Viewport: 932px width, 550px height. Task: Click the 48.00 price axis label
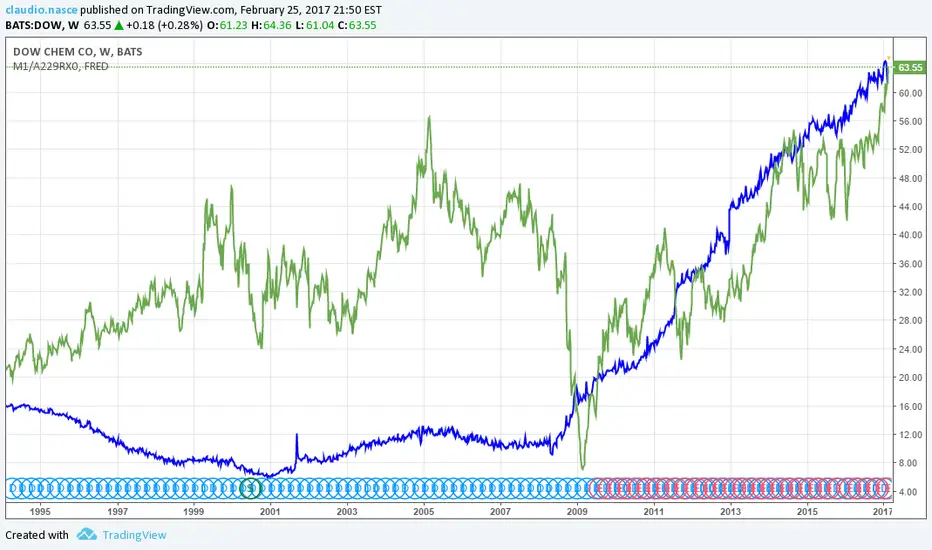click(x=911, y=178)
